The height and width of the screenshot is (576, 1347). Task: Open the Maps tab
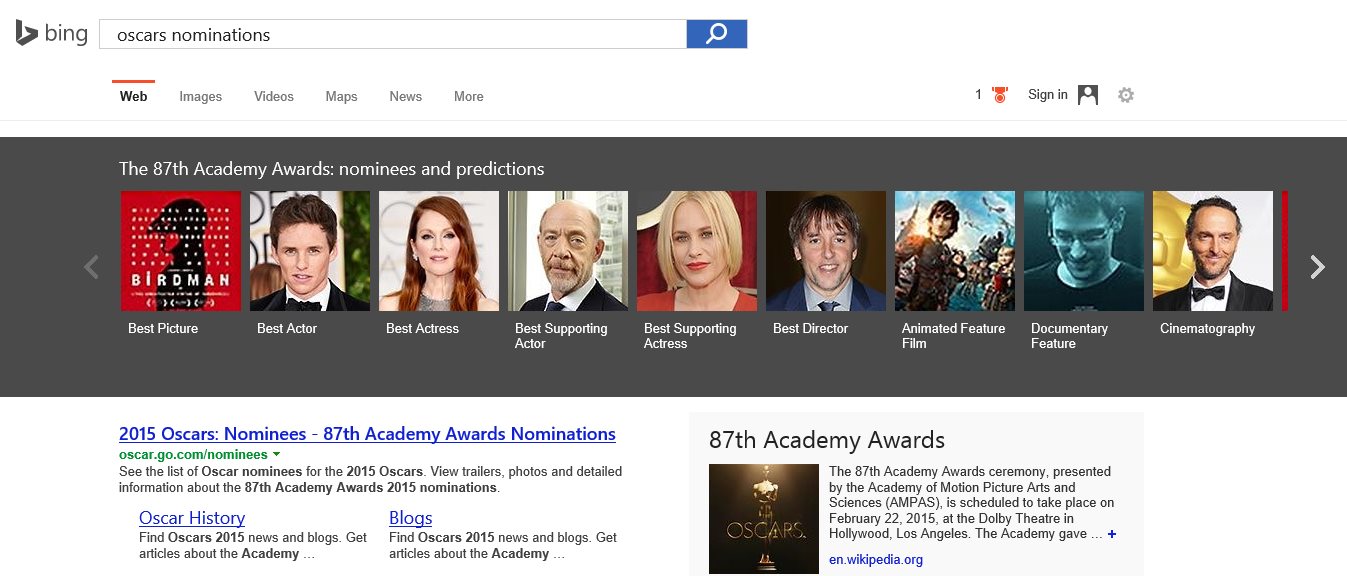341,97
